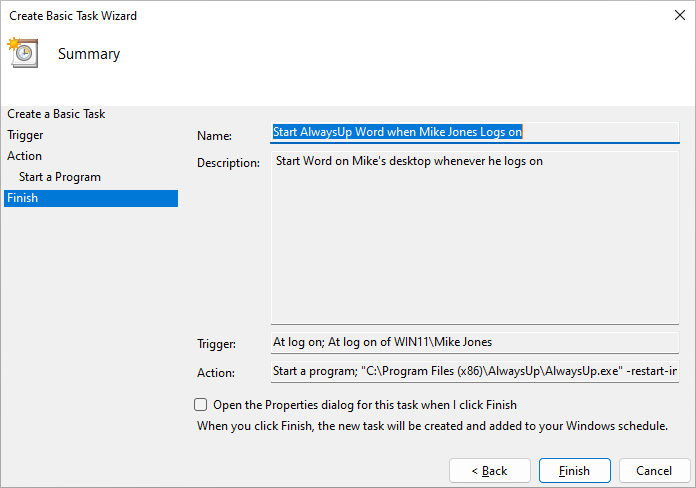This screenshot has height=488, width=696.
Task: Click the Description: label
Action: coord(228,163)
